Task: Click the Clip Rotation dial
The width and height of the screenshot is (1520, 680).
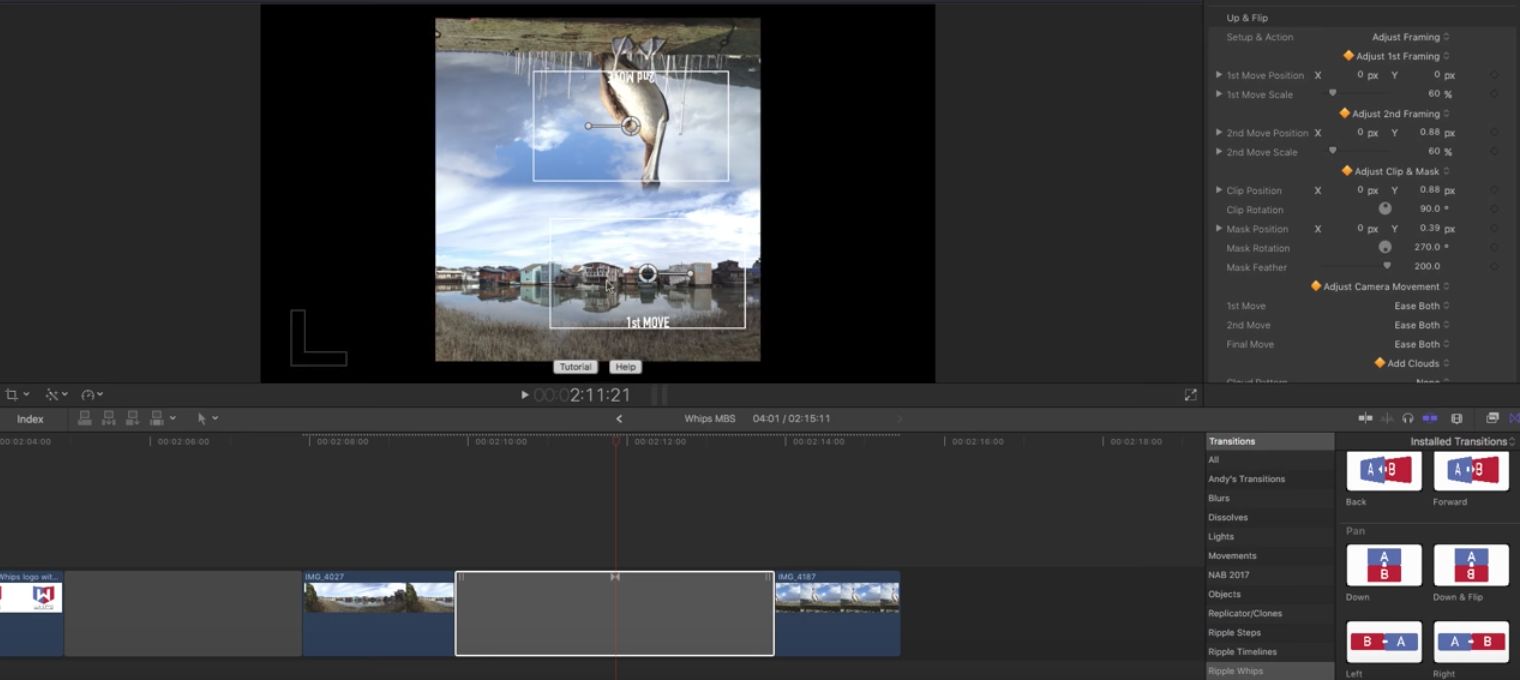Action: pyautogui.click(x=1385, y=209)
